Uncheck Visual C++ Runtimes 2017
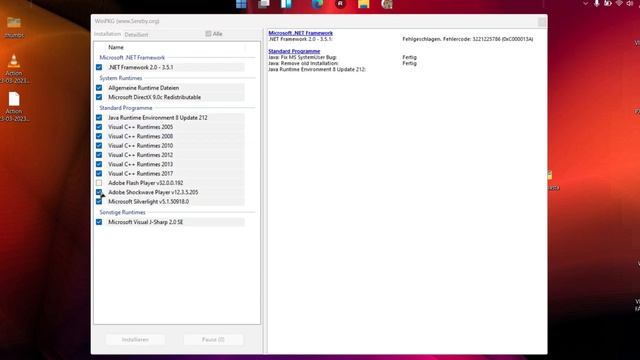Viewport: 640px width, 360px height. (x=99, y=173)
